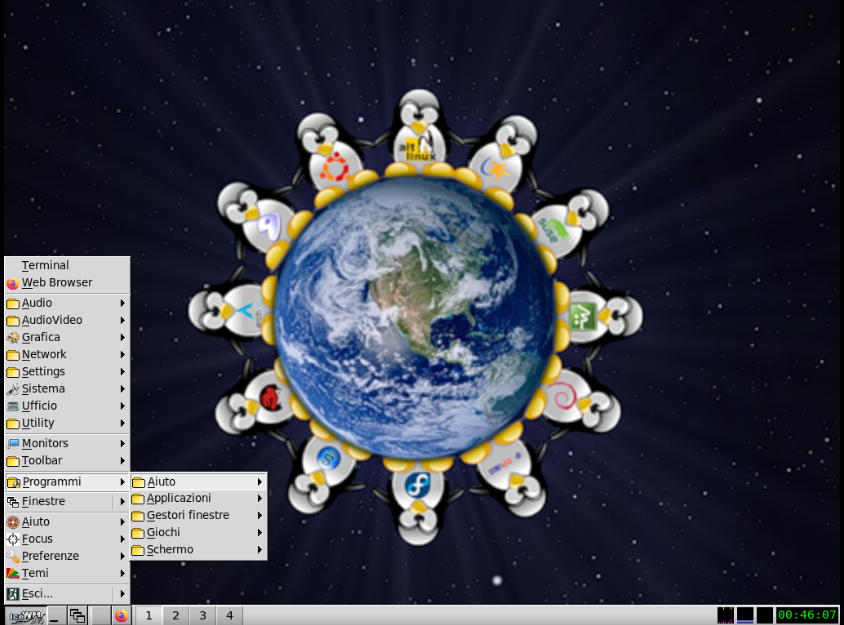This screenshot has height=625, width=844.
Task: Switch to workspace 2
Action: 175,616
